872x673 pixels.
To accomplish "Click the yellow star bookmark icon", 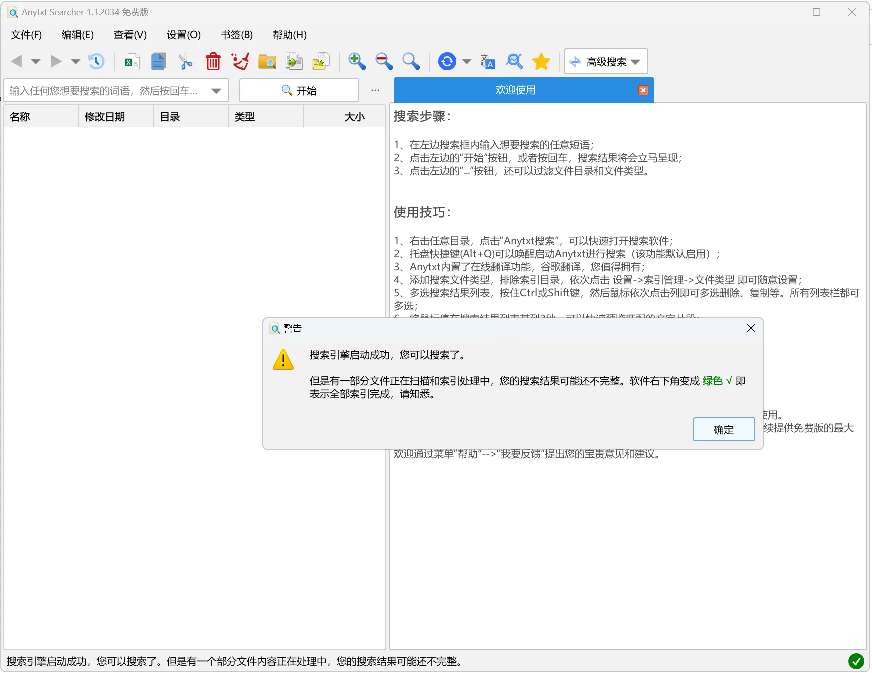I will (x=541, y=61).
